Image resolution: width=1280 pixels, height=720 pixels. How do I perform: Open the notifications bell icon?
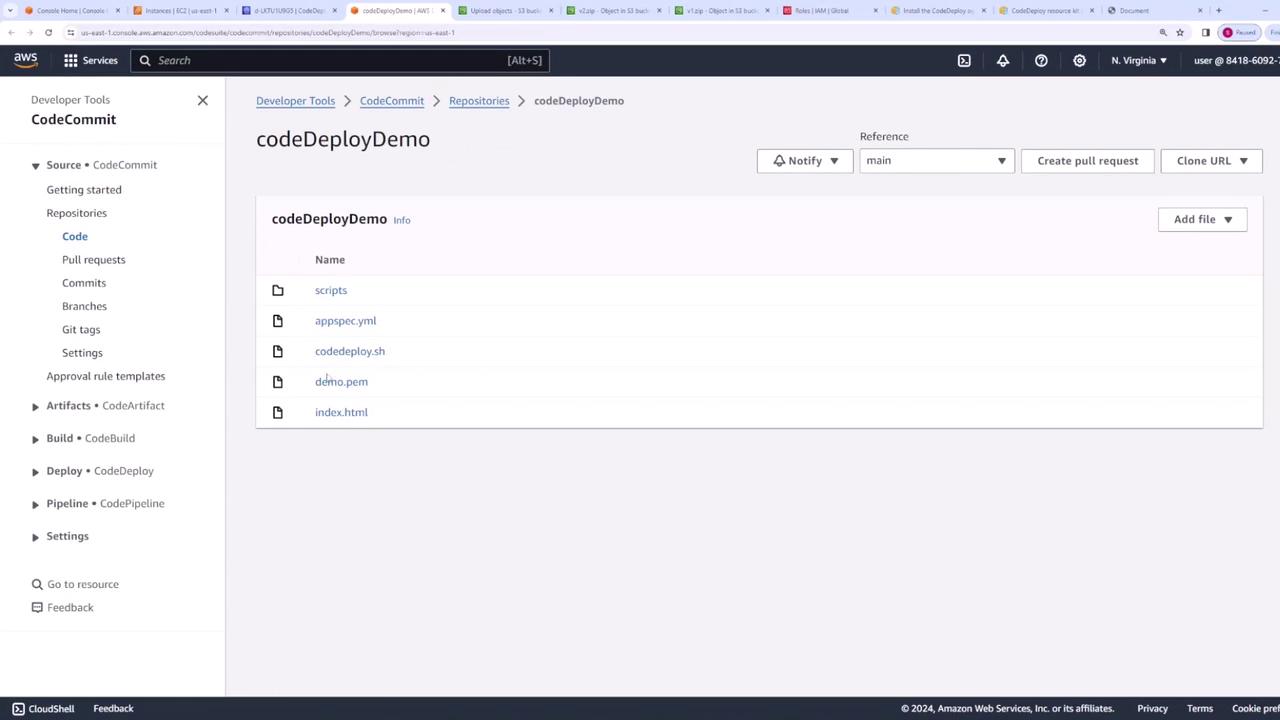1003,60
